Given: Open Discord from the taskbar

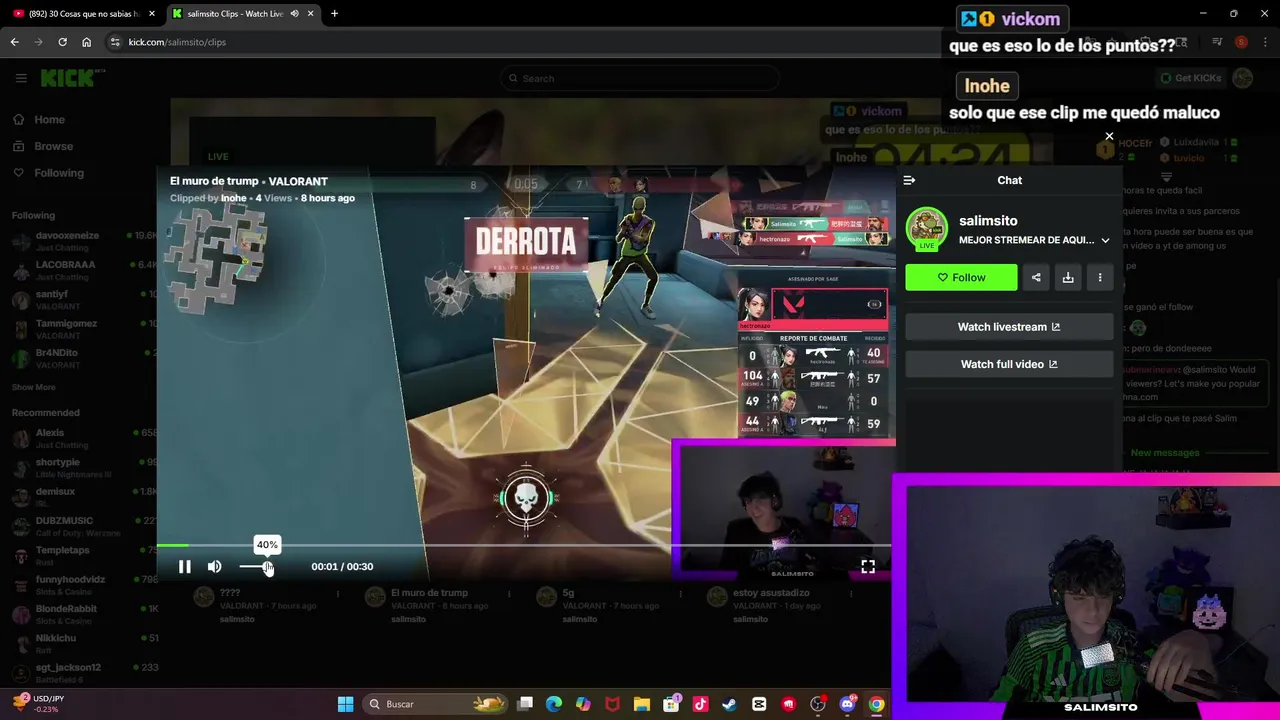Looking at the screenshot, I should (x=847, y=704).
